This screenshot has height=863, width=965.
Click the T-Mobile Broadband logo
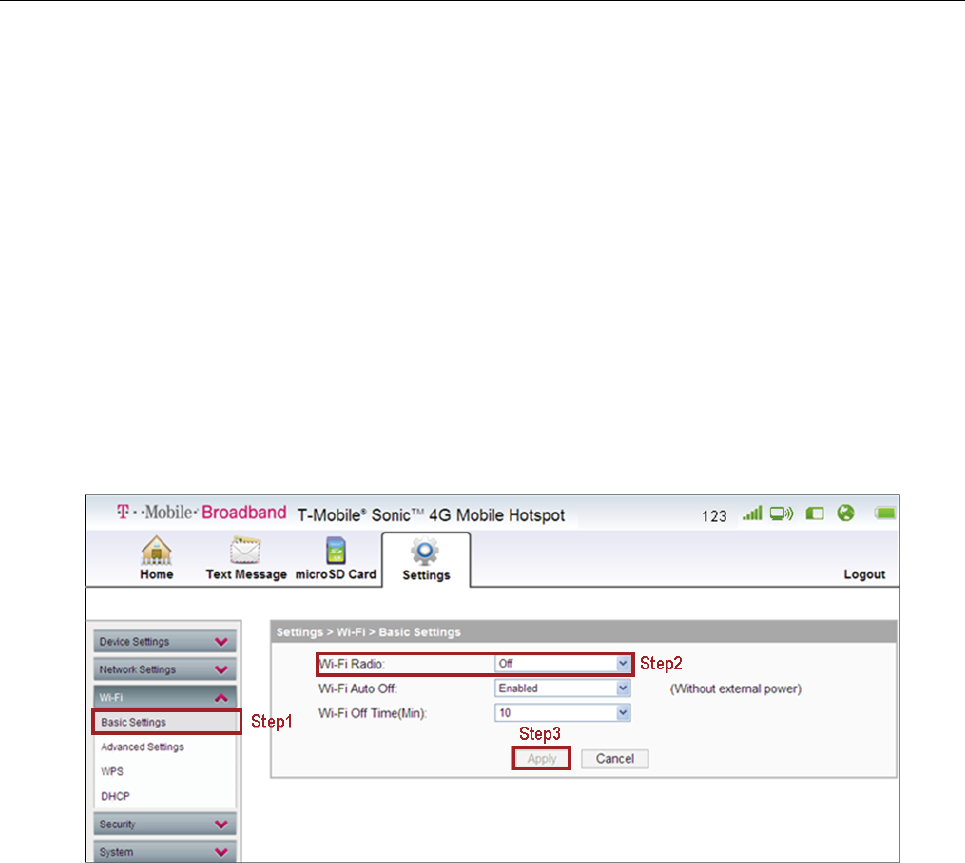201,512
